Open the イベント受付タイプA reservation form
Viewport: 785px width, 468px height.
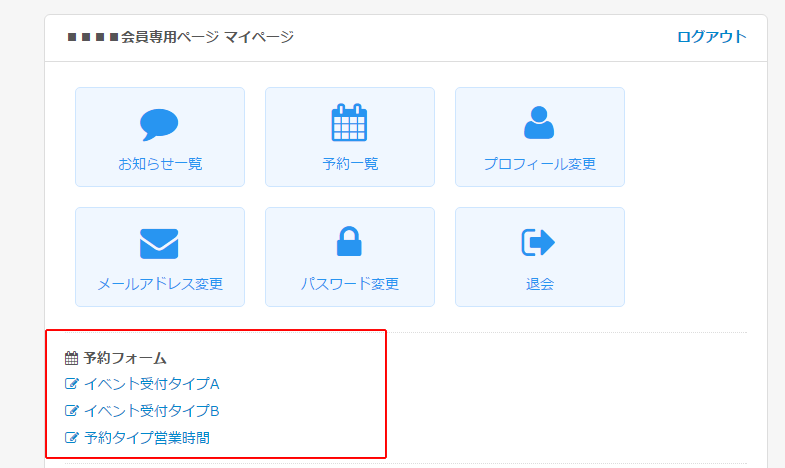[x=151, y=384]
